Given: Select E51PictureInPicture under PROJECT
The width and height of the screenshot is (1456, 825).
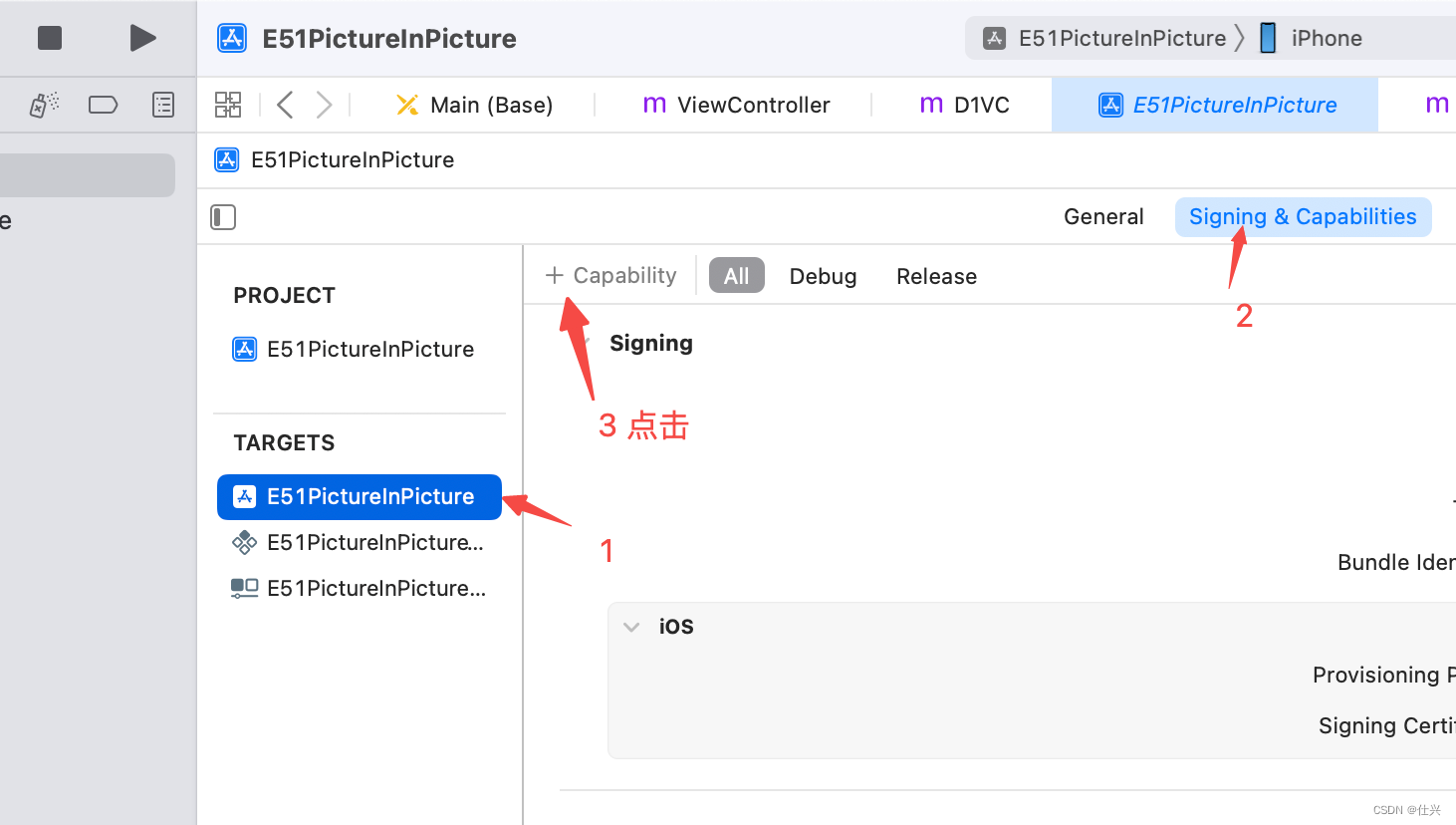Looking at the screenshot, I should [x=354, y=349].
